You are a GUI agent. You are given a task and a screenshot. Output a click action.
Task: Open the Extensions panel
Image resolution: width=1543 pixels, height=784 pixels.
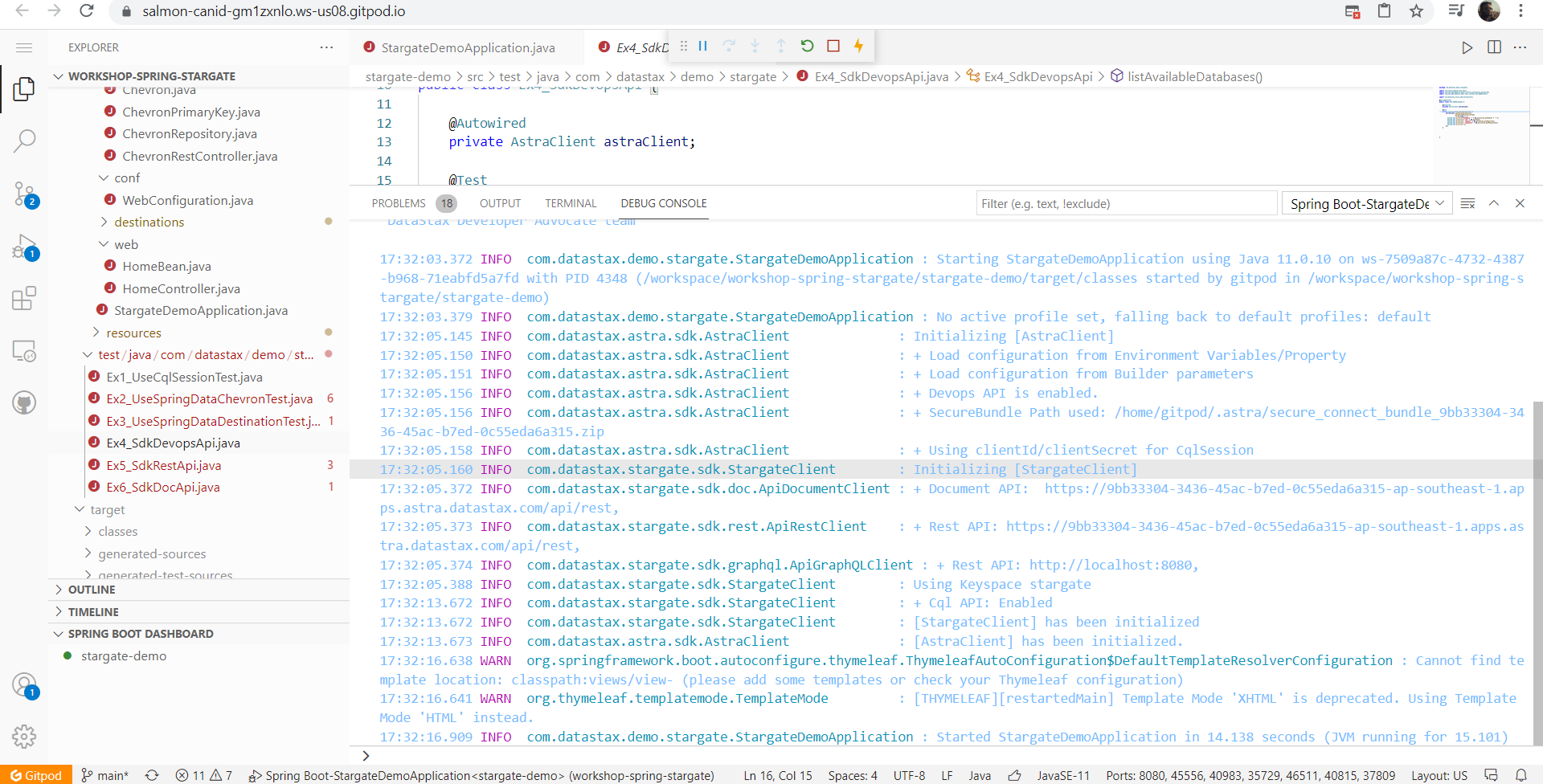tap(24, 298)
